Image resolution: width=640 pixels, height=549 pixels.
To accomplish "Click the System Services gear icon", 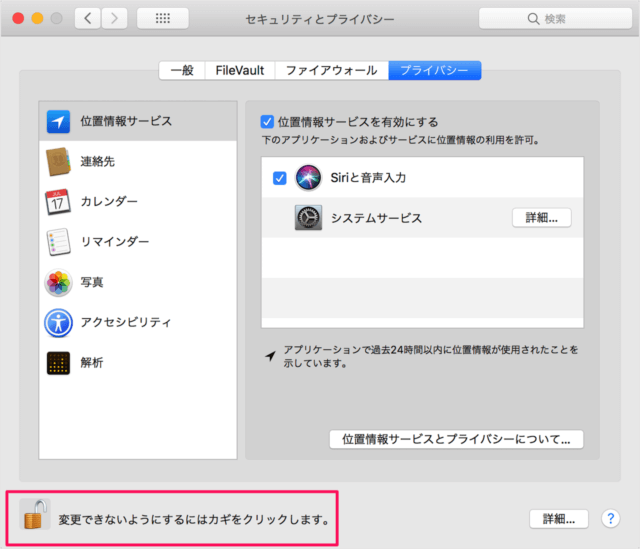I will pyautogui.click(x=308, y=218).
